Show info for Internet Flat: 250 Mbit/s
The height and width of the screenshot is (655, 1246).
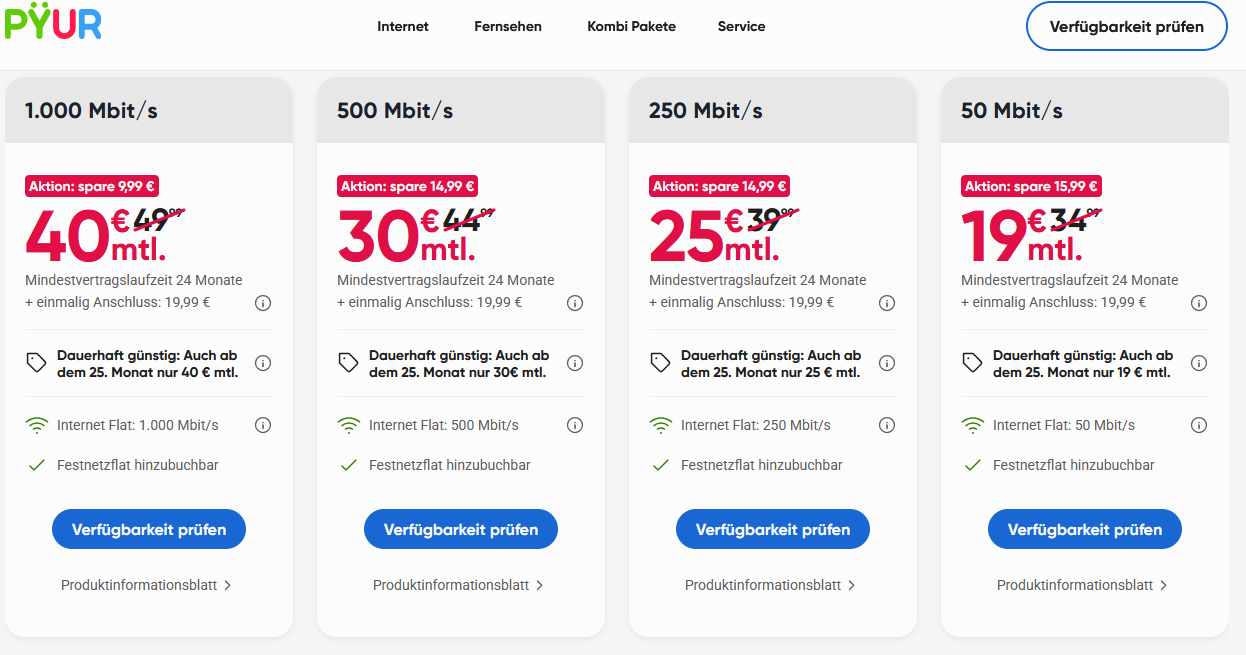pos(887,425)
